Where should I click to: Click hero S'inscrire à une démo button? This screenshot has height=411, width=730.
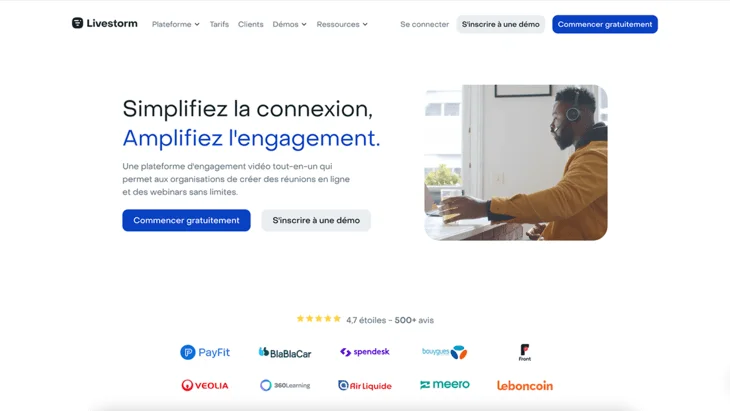(x=316, y=220)
